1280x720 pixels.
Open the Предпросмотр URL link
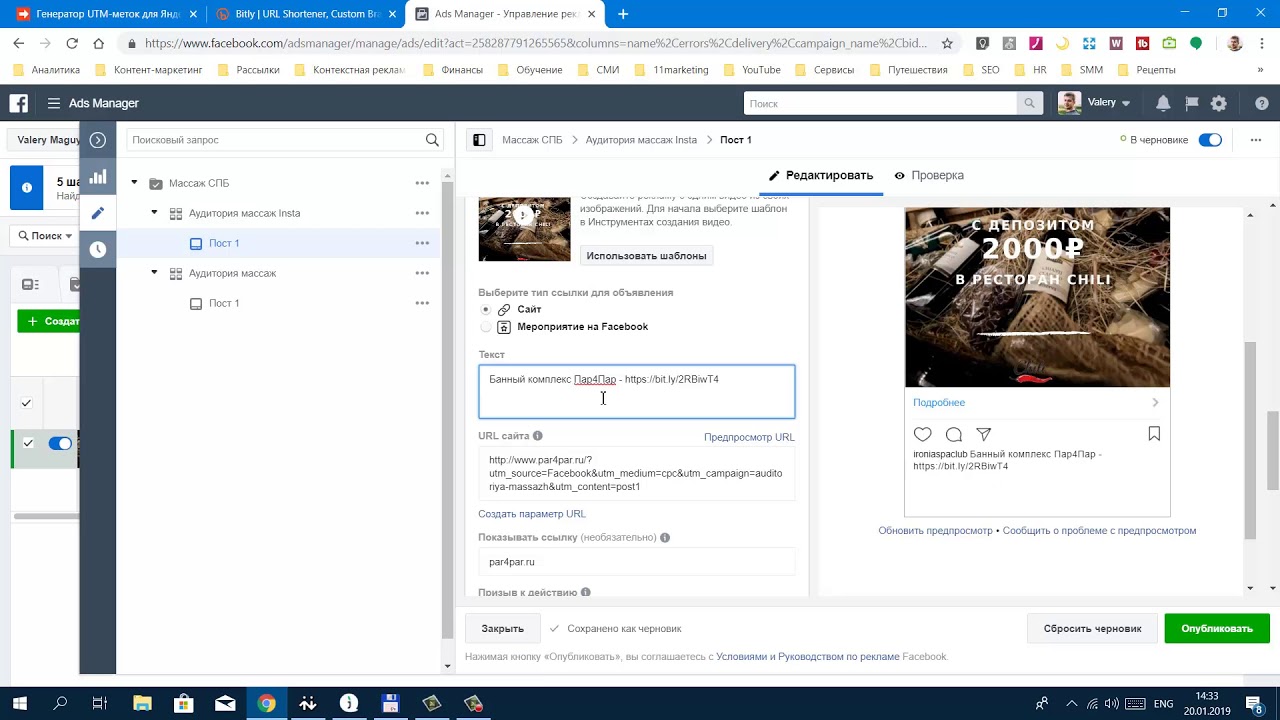(749, 437)
